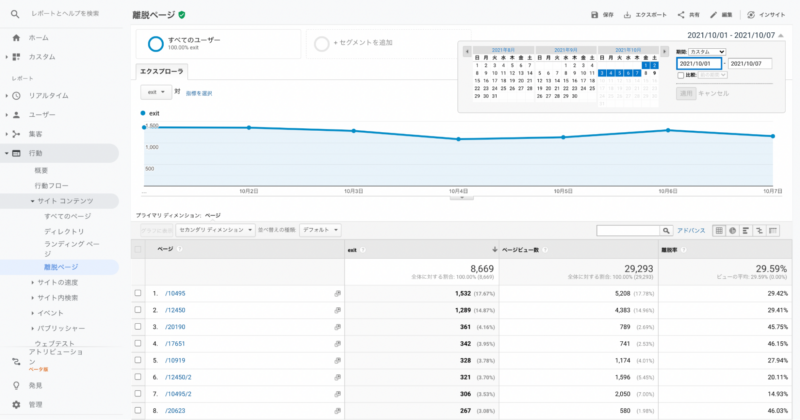Go to previous month in calendar
800x420 pixels.
(467, 52)
